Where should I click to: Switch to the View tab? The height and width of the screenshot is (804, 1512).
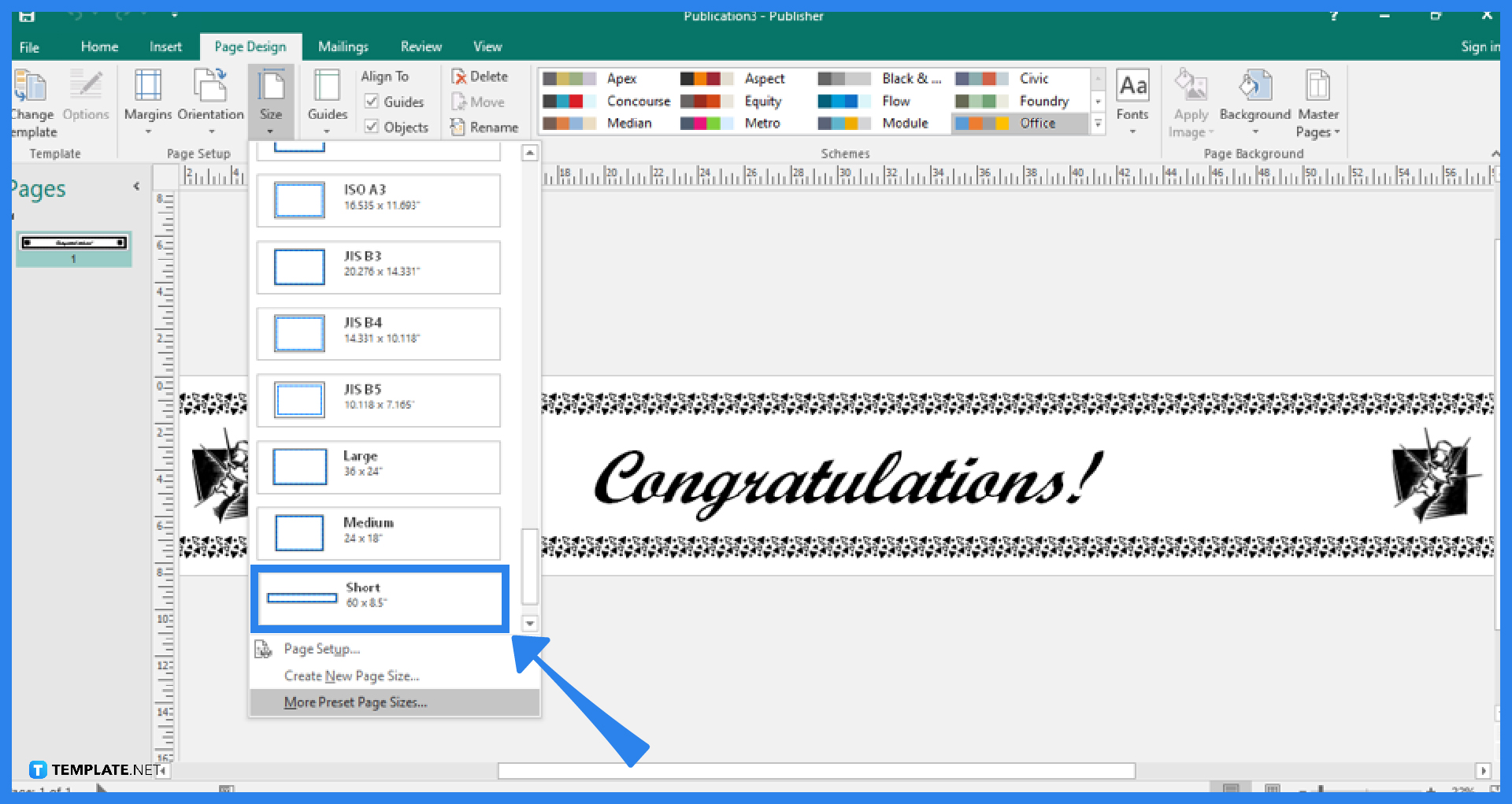point(487,47)
